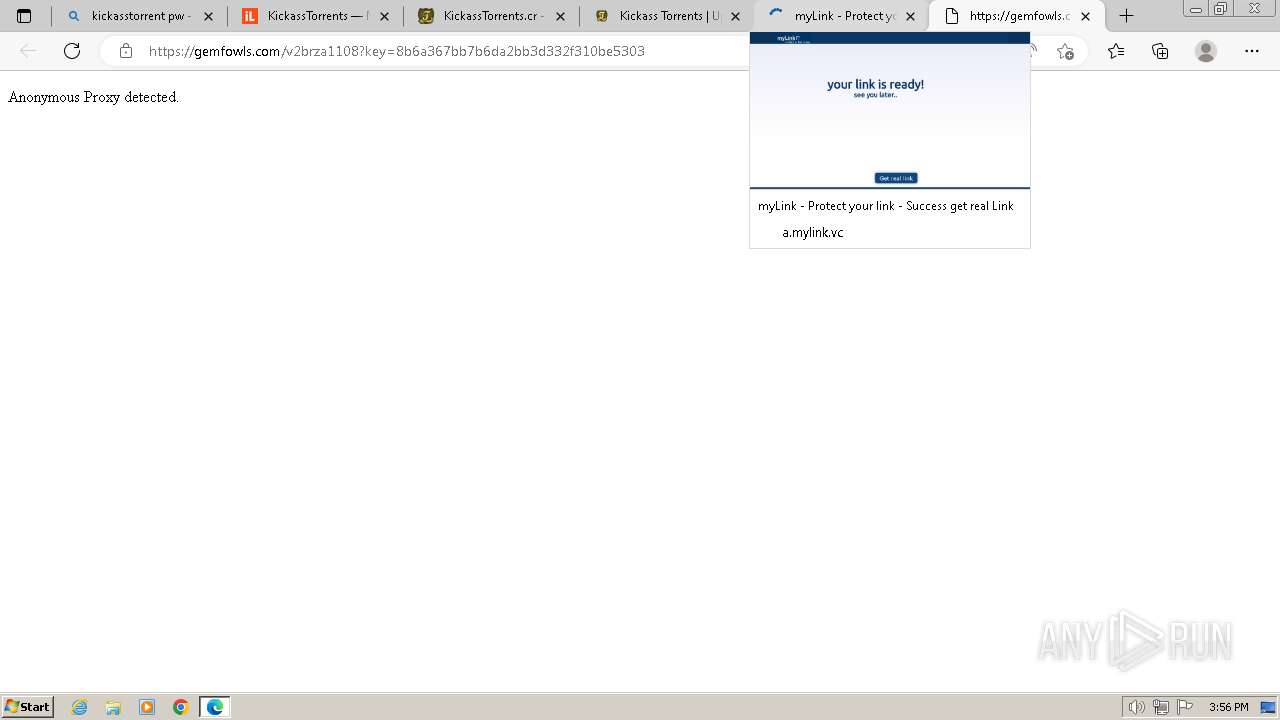Click the myLink preview title text

click(x=886, y=206)
